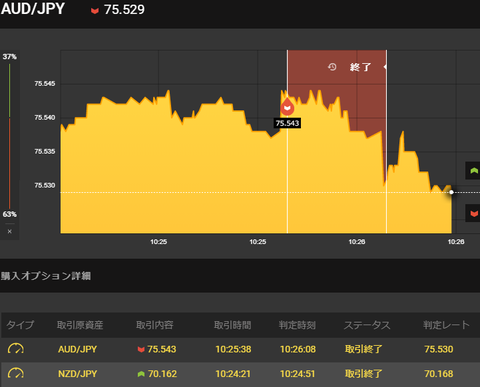This screenshot has height=387, width=480.
Task: Select AUD/JPY asset in the options table
Action: coord(77,349)
